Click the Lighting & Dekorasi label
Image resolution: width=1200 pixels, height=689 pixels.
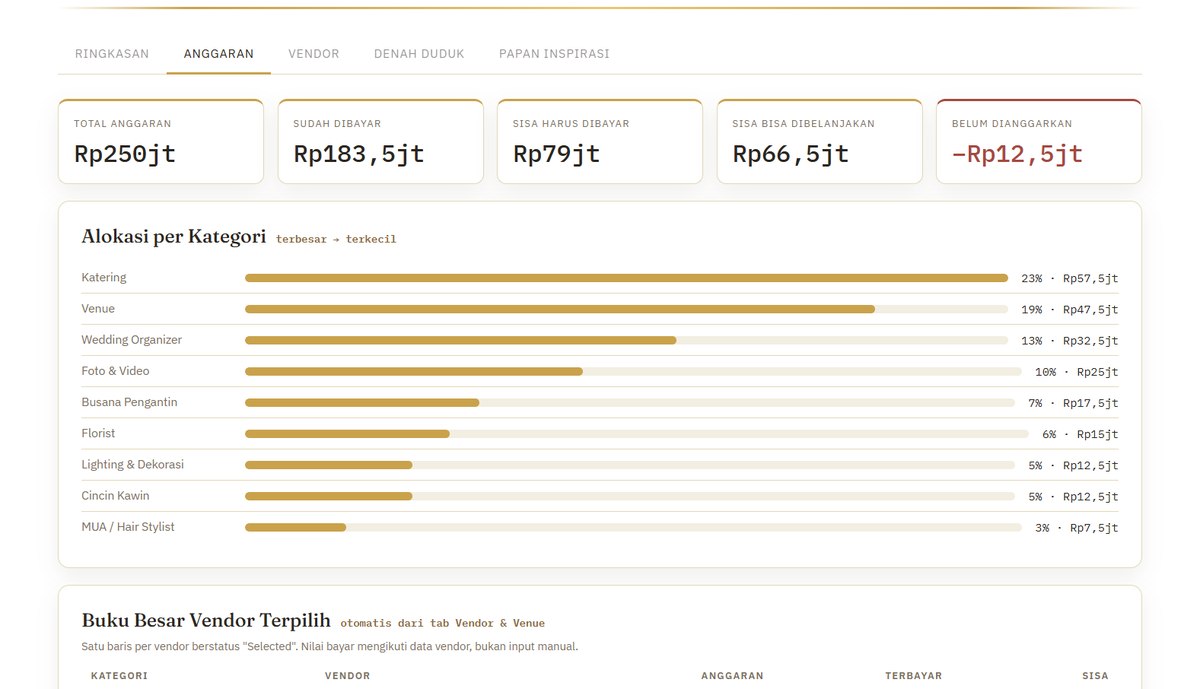coord(133,465)
